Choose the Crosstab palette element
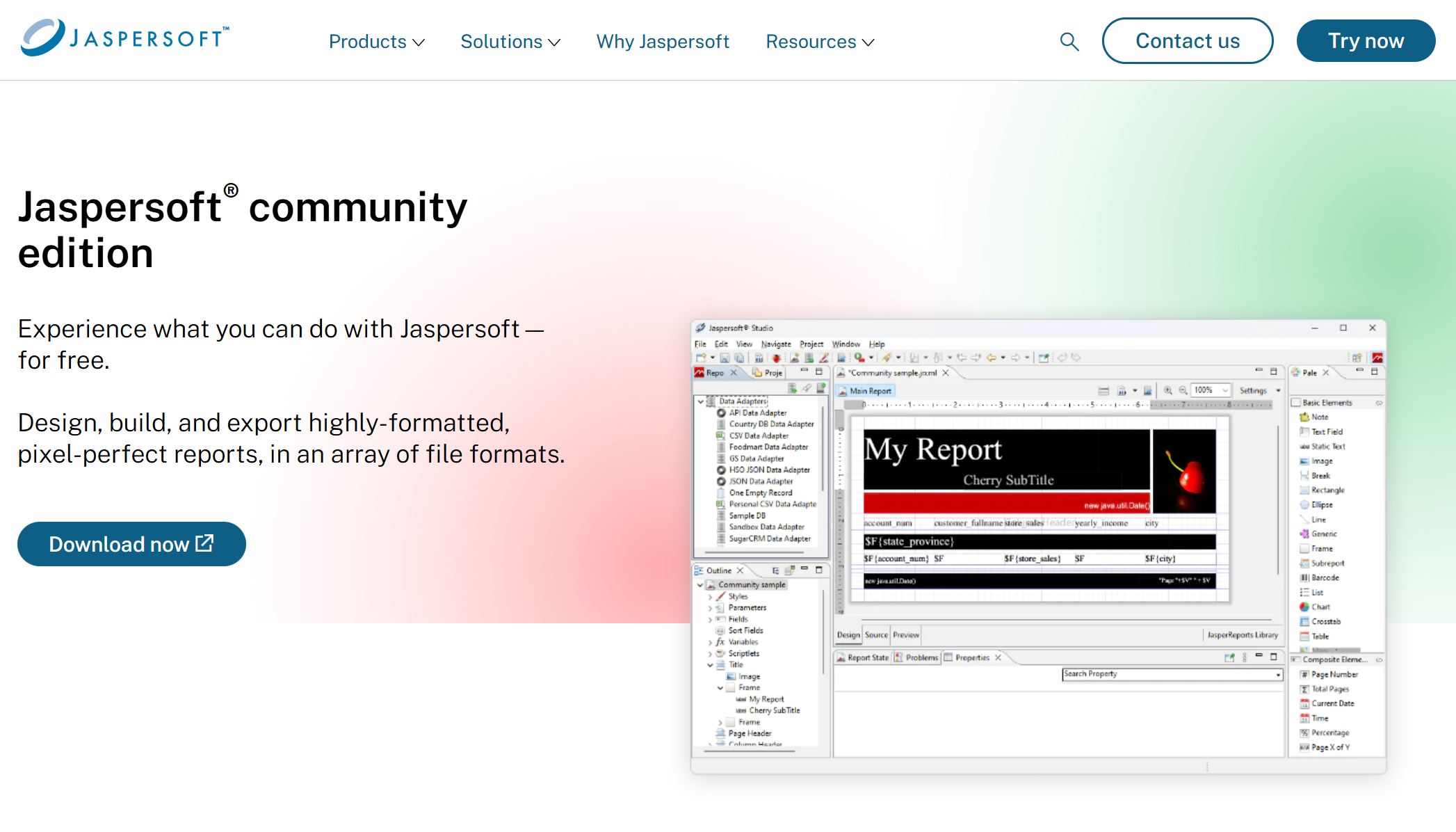1456x832 pixels. point(1325,621)
